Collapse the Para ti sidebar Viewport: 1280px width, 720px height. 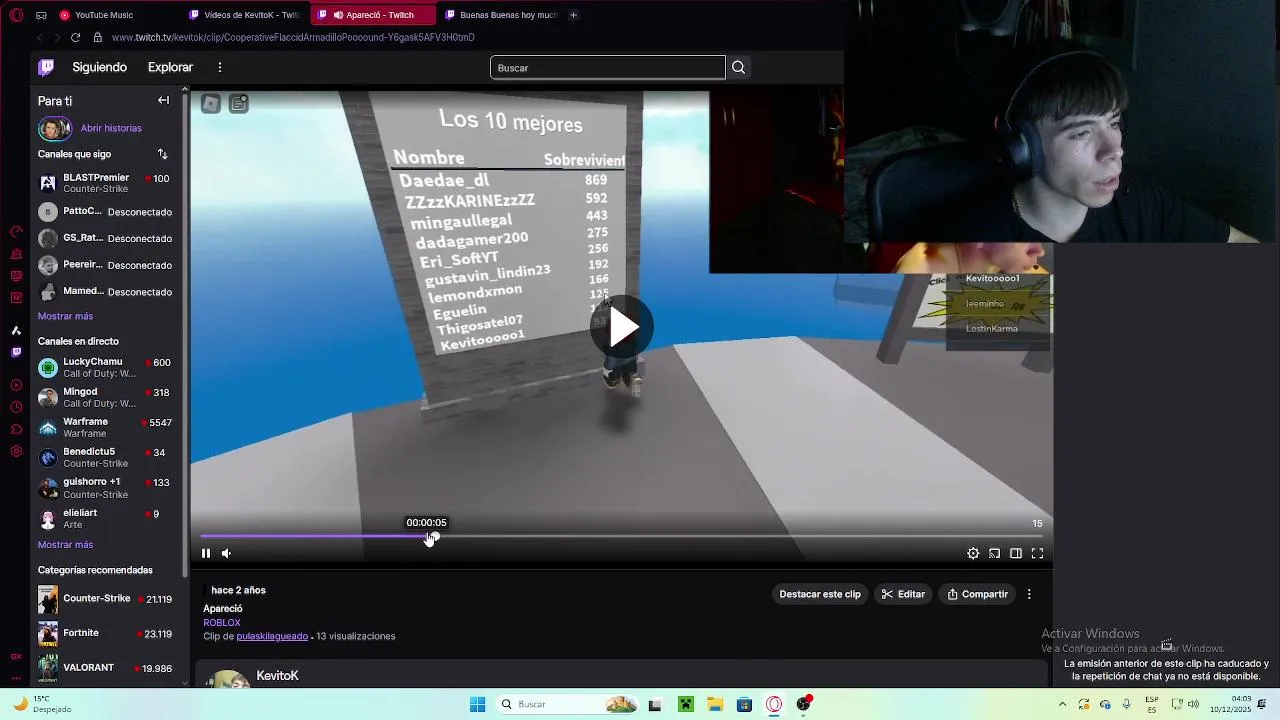(163, 100)
